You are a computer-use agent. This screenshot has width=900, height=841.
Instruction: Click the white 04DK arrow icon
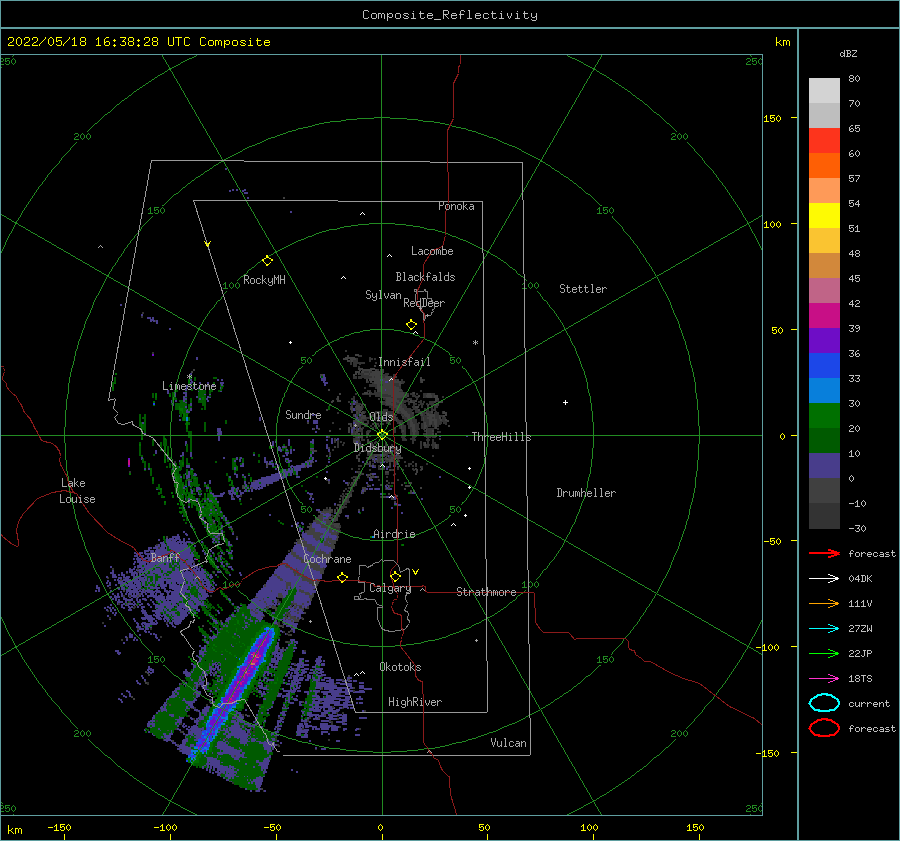click(824, 578)
